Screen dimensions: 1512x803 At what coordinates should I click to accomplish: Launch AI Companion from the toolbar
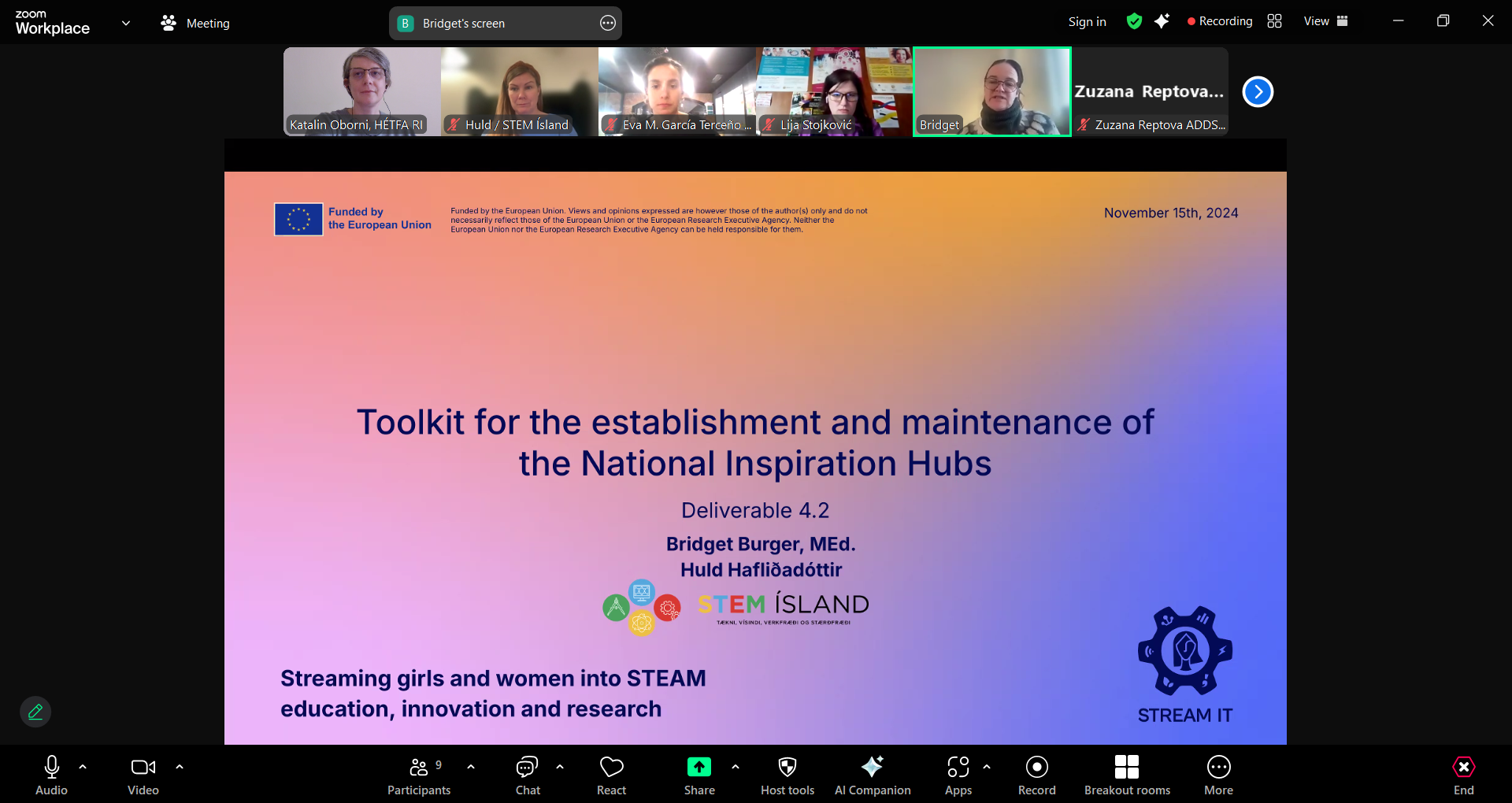[872, 775]
